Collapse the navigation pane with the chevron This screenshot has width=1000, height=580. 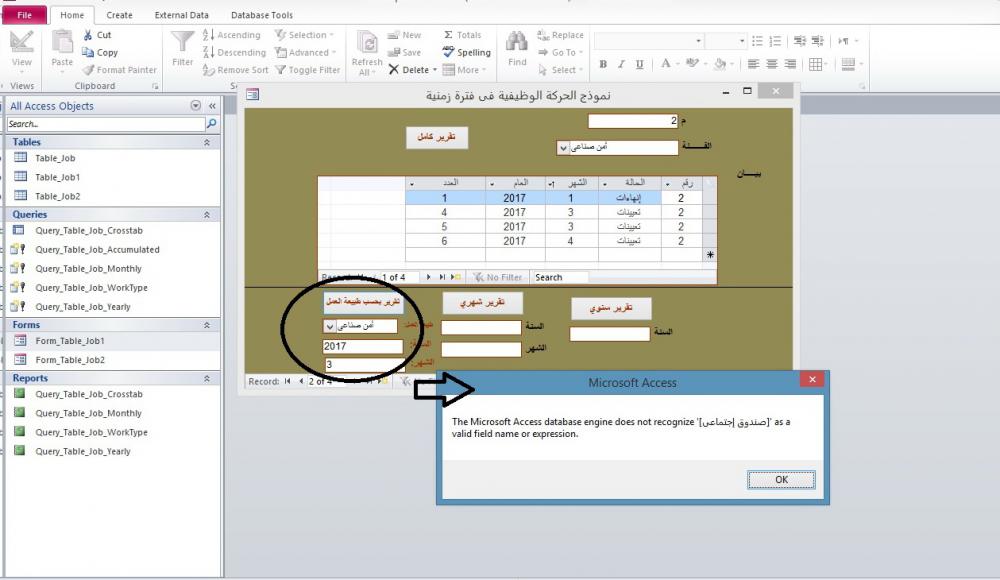[x=212, y=105]
